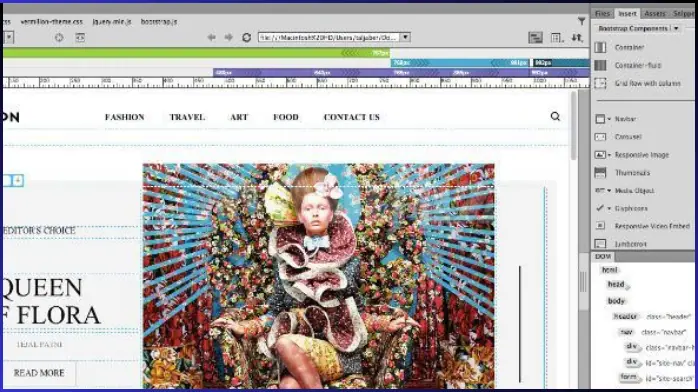The width and height of the screenshot is (698, 392).
Task: Select the EDITOR'S CHOICE text
Action: (40, 230)
